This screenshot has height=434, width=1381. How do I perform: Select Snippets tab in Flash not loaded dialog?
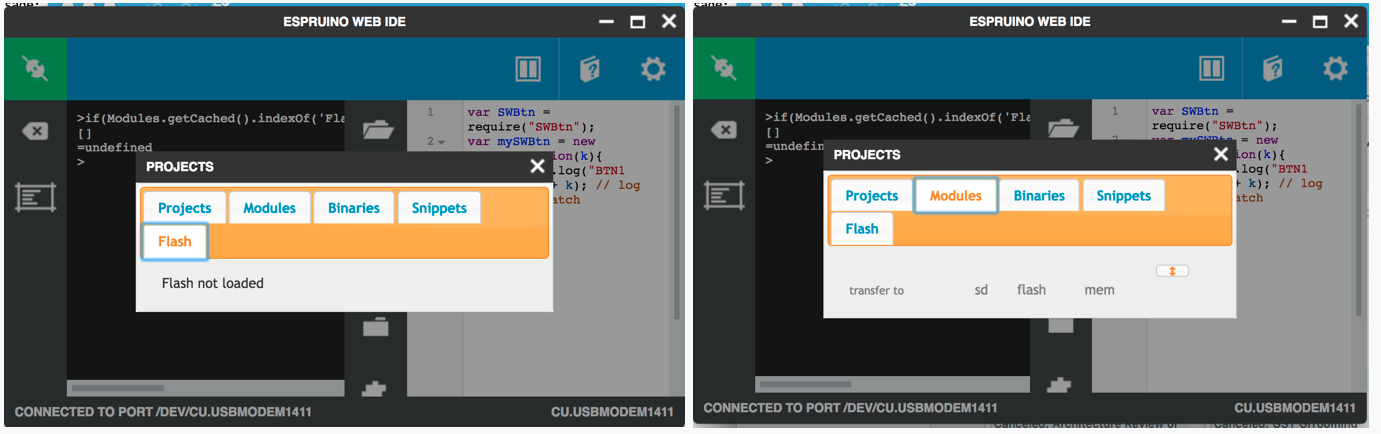(x=439, y=208)
